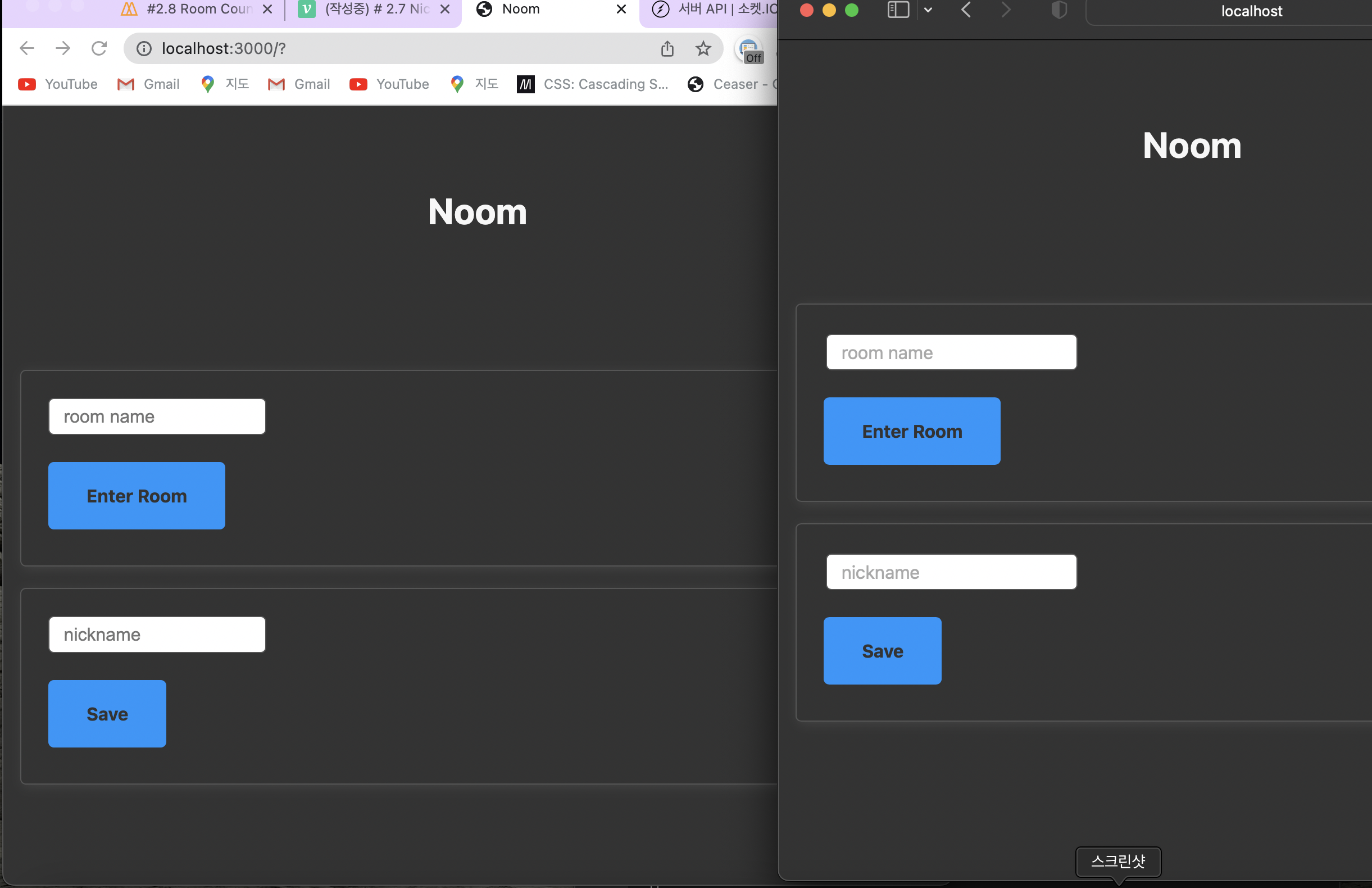The width and height of the screenshot is (1372, 888).
Task: Click Safari localhost address bar
Action: pos(1251,12)
